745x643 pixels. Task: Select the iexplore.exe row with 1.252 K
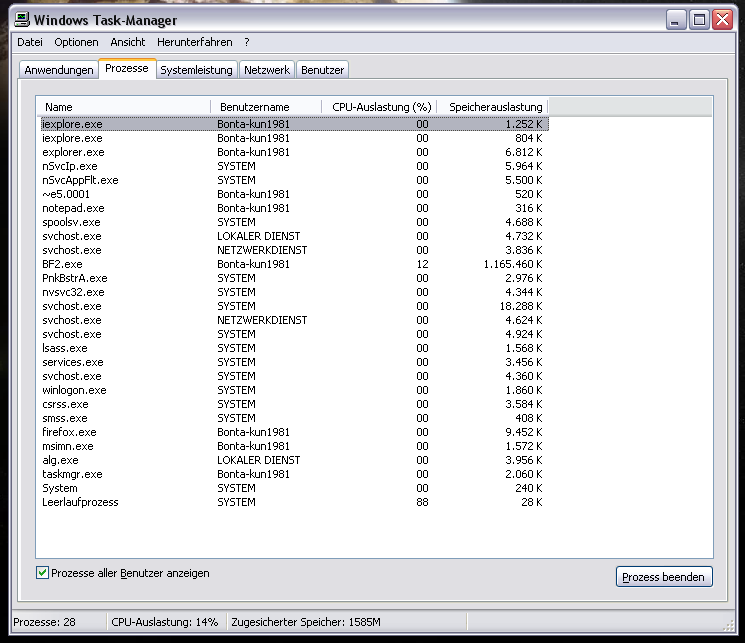click(295, 124)
